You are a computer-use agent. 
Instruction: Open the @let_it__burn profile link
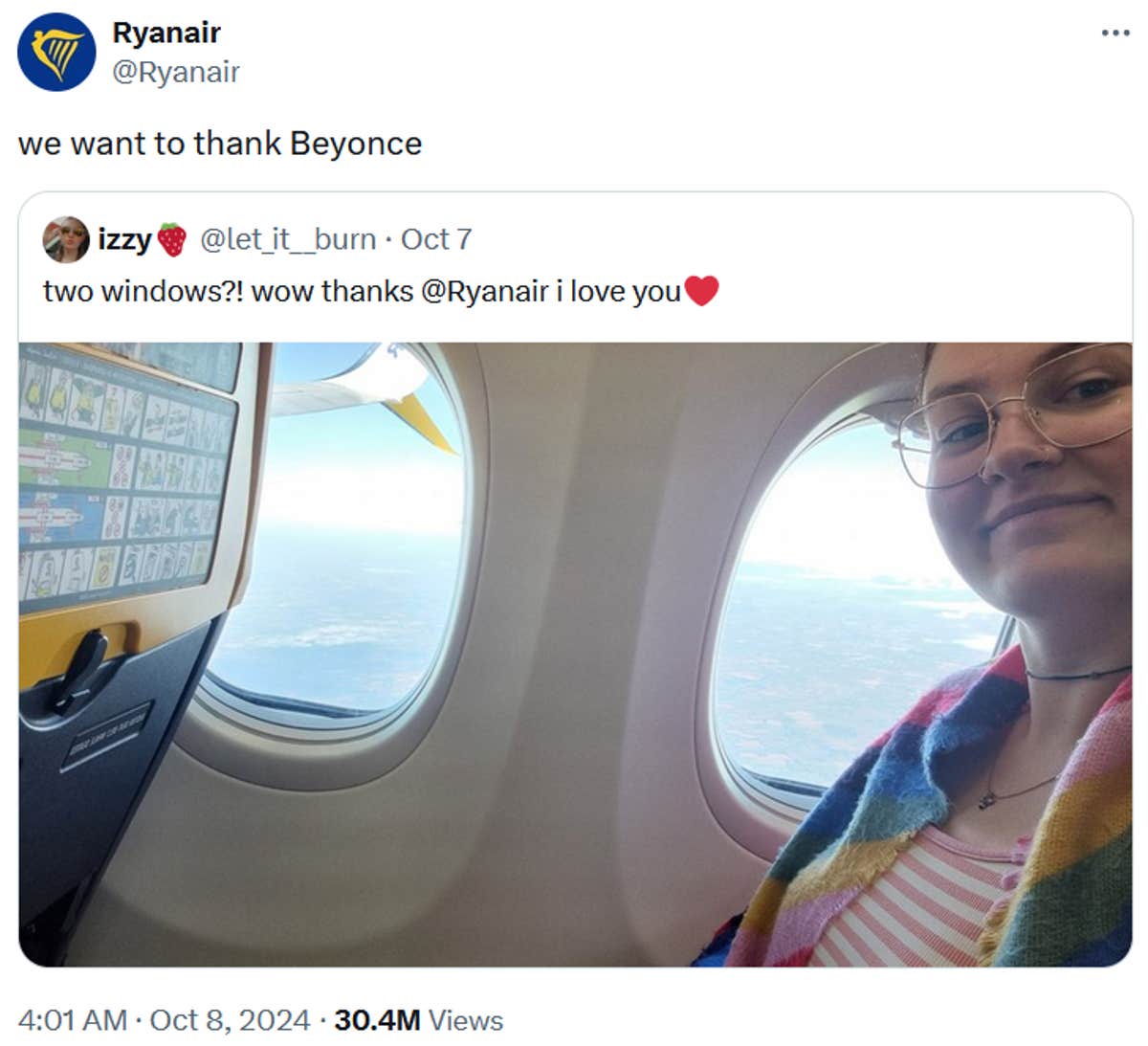pos(286,239)
